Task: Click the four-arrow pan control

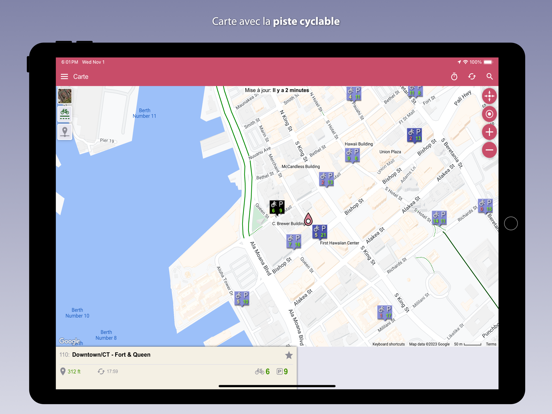Action: coord(489,96)
